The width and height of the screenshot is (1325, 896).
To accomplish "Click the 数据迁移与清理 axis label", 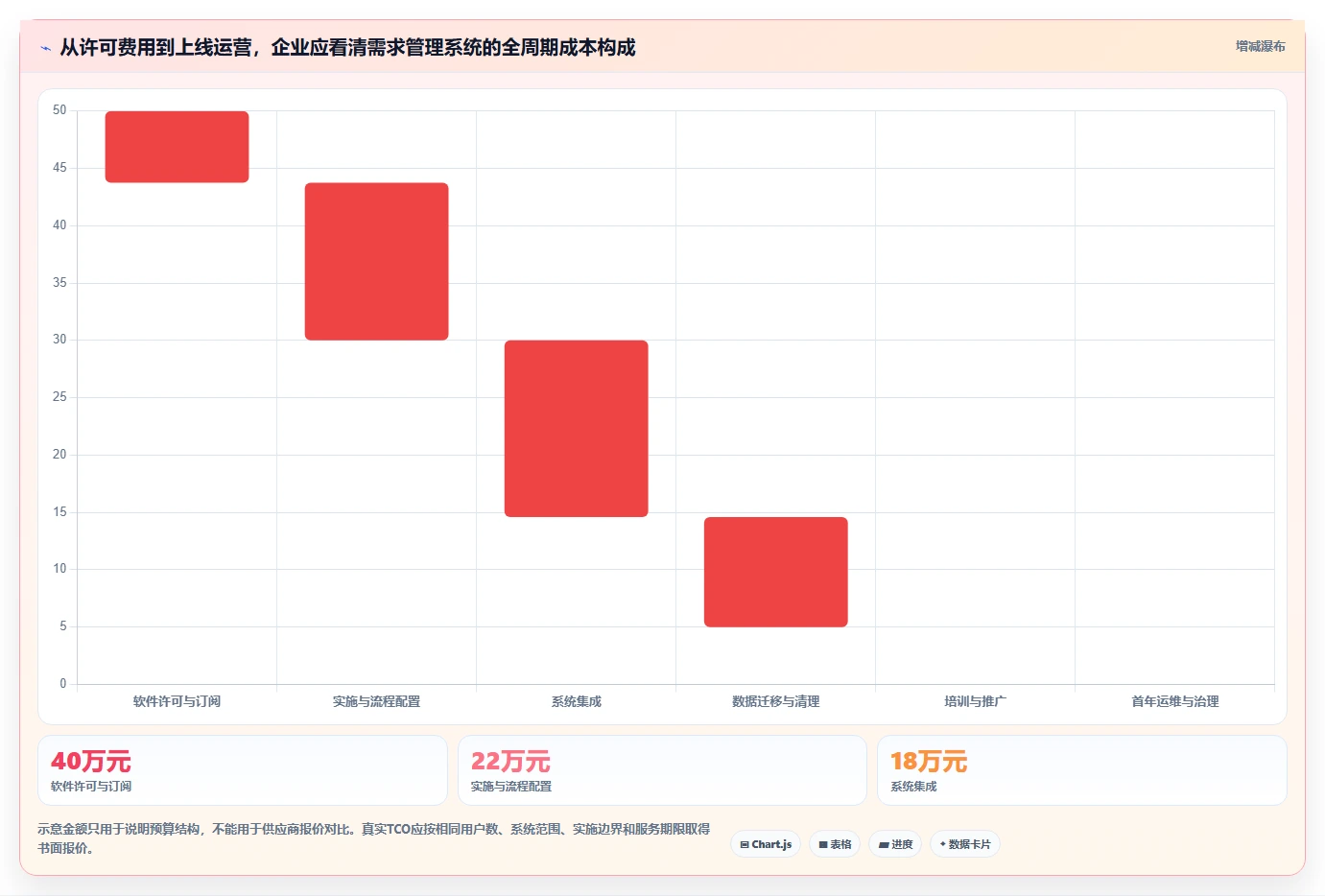I will (775, 701).
